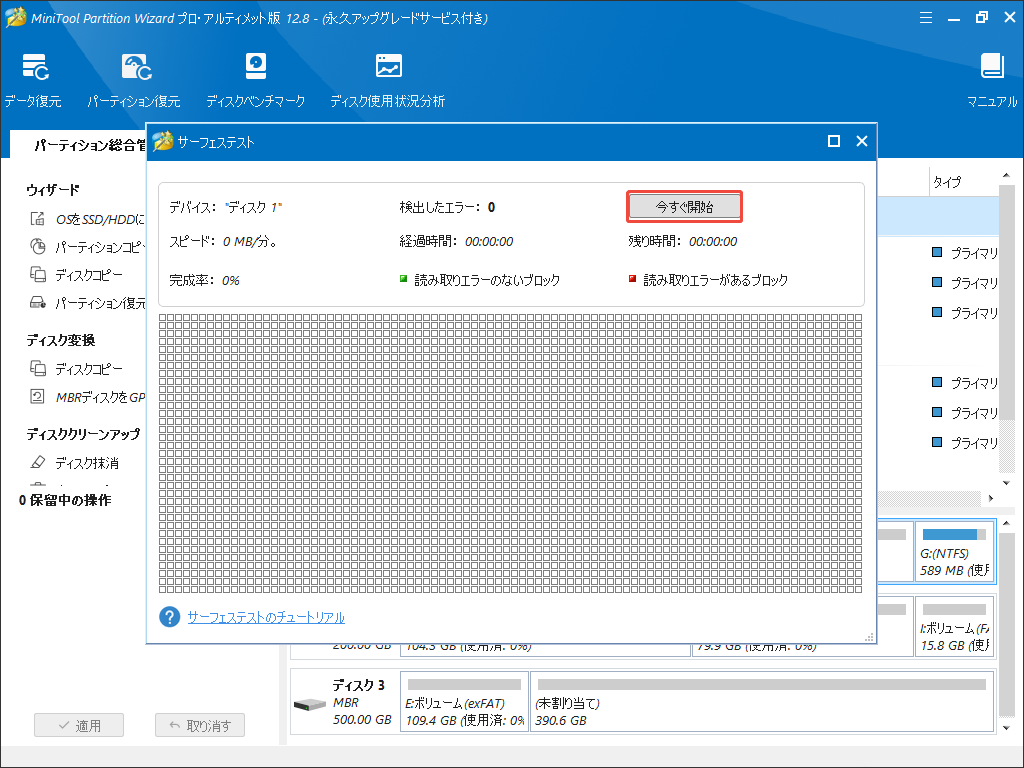Launch ディスクベンチマーク from the toolbar
This screenshot has height=768, width=1024.
(255, 67)
